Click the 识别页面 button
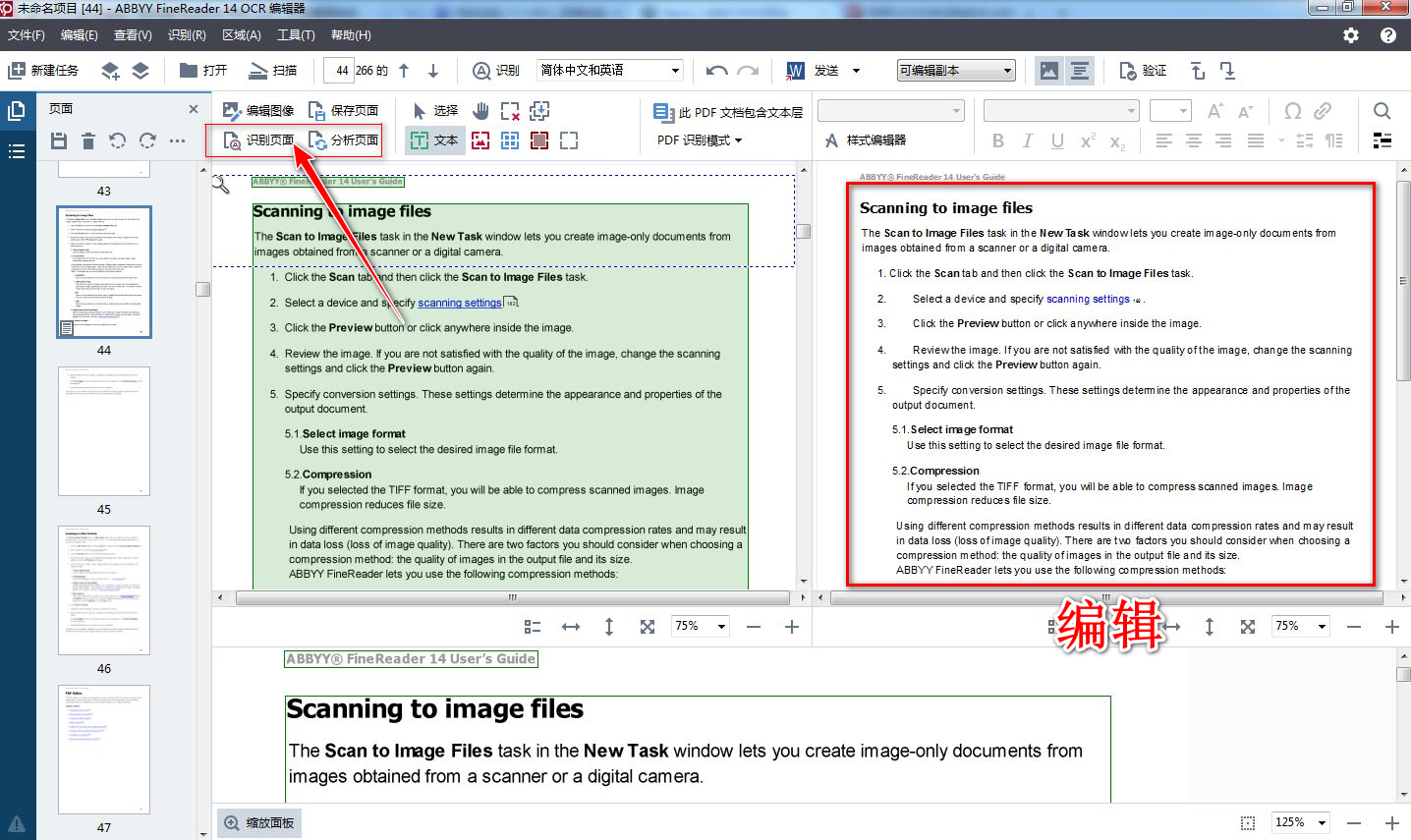 [258, 140]
